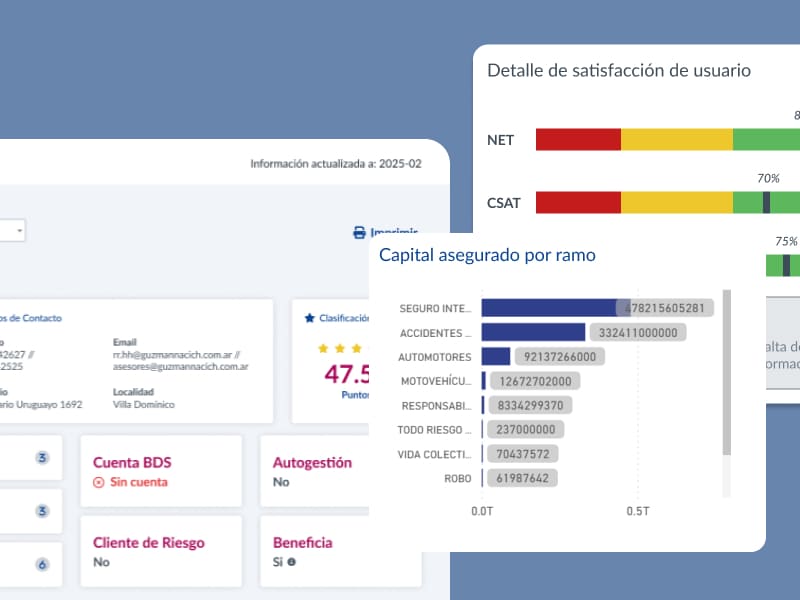Screen dimensions: 800x600
Task: Click the yellow segment of CSAT bar
Action: pyautogui.click(x=676, y=203)
